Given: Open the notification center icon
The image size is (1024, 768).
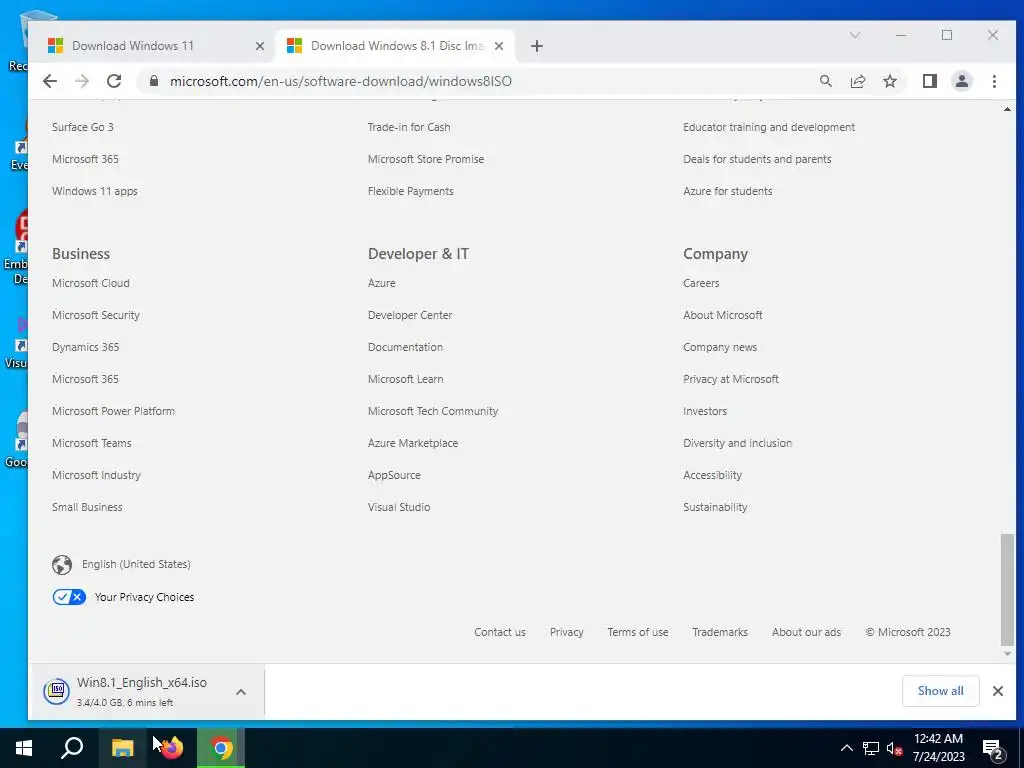Looking at the screenshot, I should 993,749.
